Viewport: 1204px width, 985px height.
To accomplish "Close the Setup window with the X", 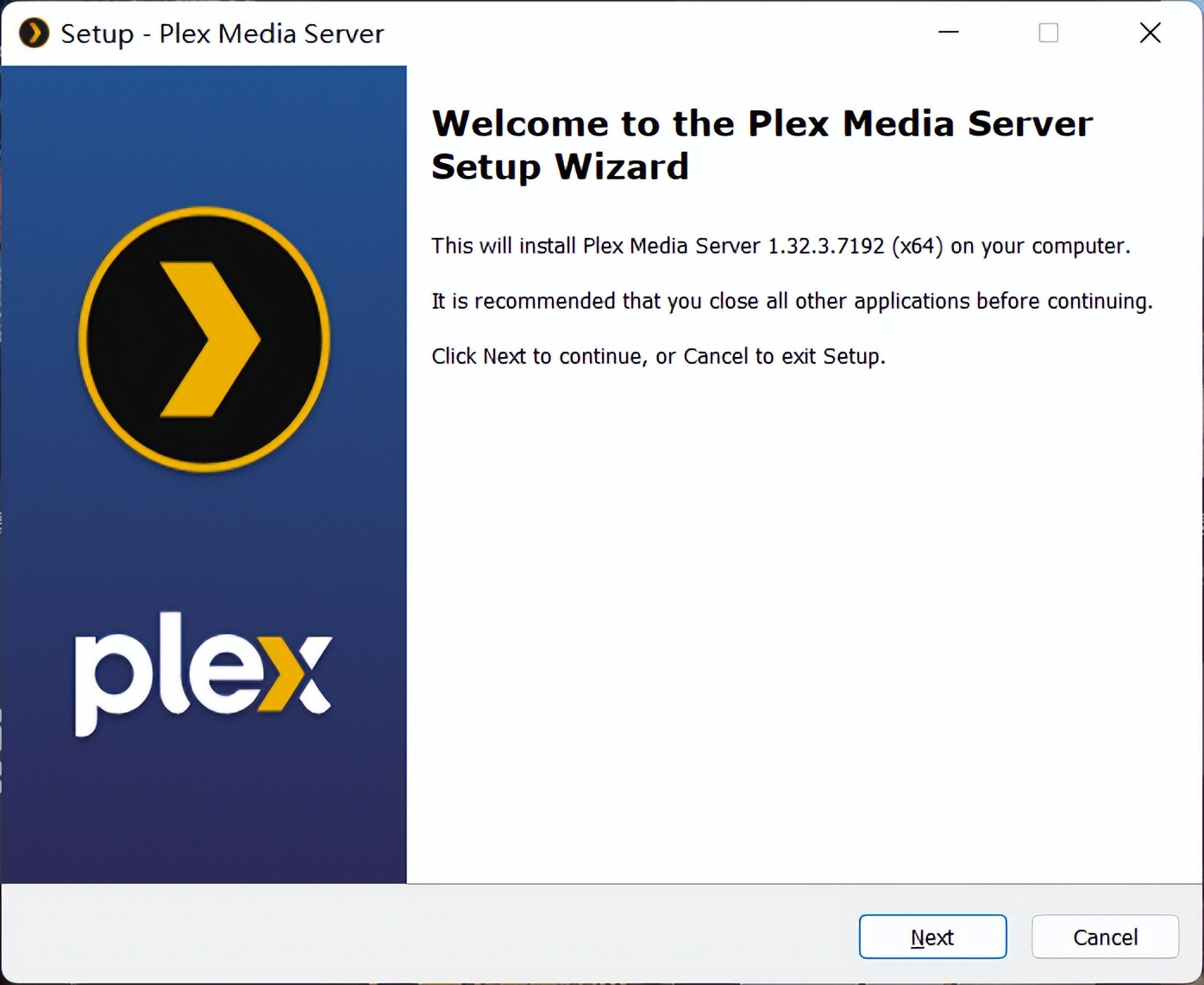I will click(x=1150, y=33).
